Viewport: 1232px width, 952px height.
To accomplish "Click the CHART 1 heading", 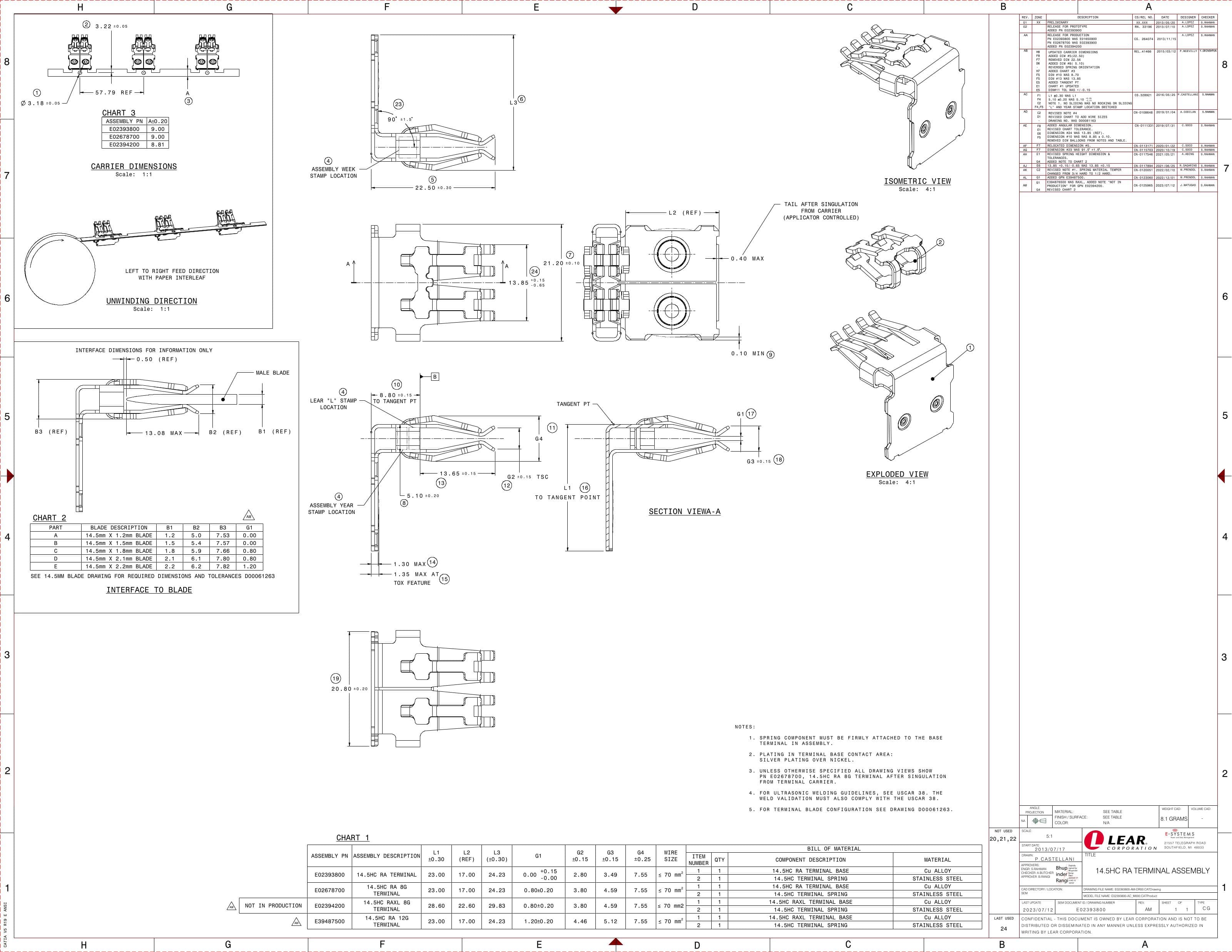I will (353, 837).
